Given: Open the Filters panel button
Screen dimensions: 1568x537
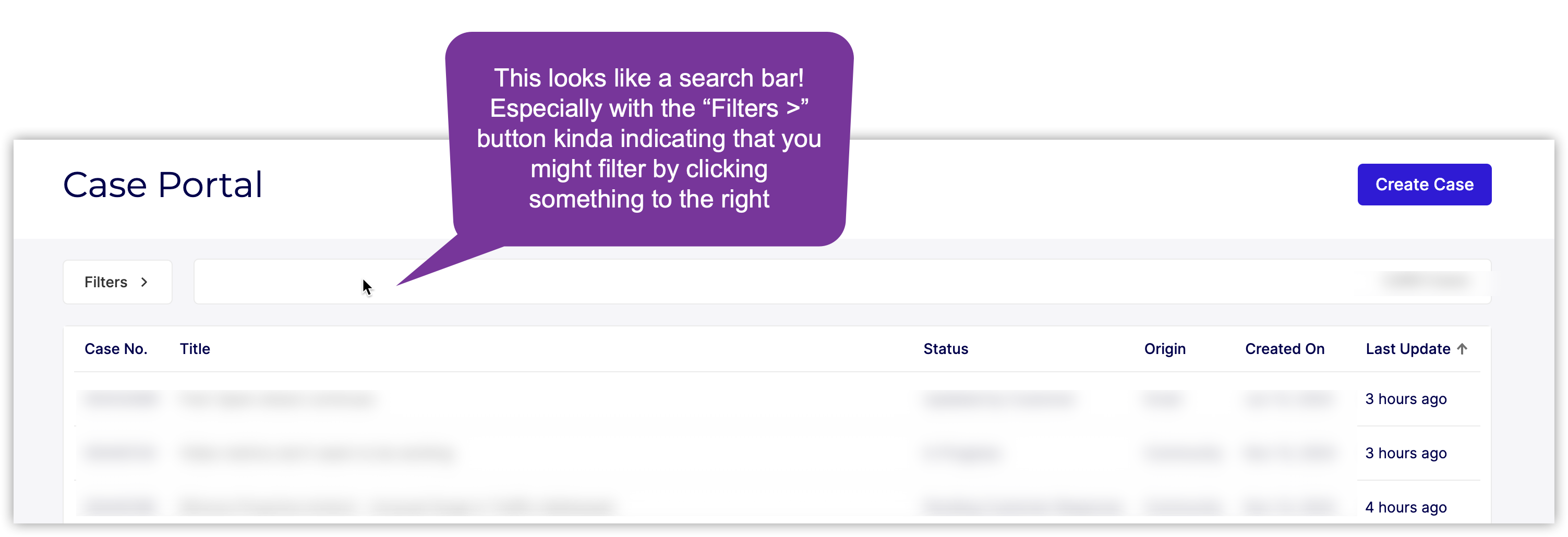Looking at the screenshot, I should coord(117,282).
